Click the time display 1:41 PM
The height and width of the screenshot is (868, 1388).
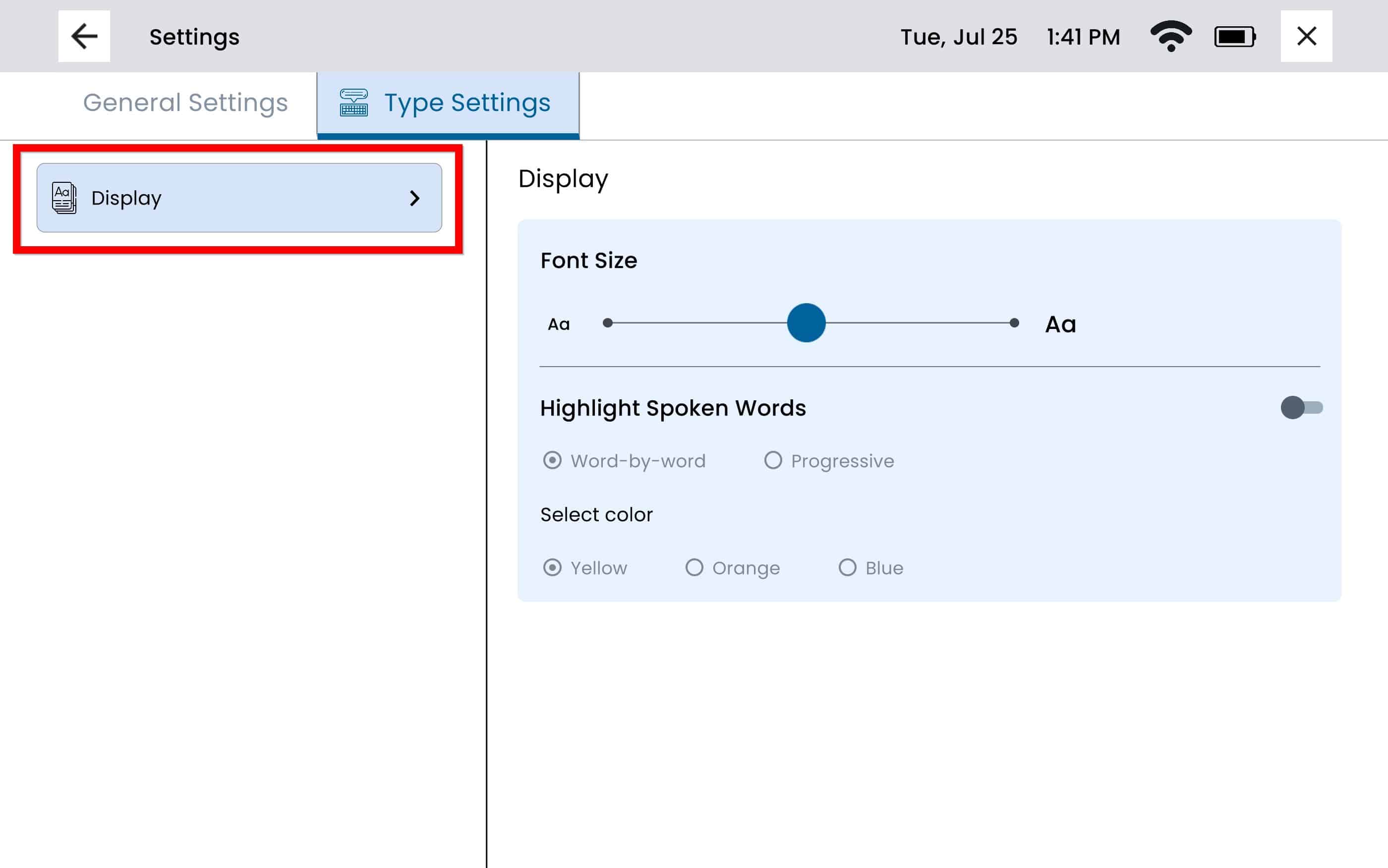pyautogui.click(x=1083, y=37)
